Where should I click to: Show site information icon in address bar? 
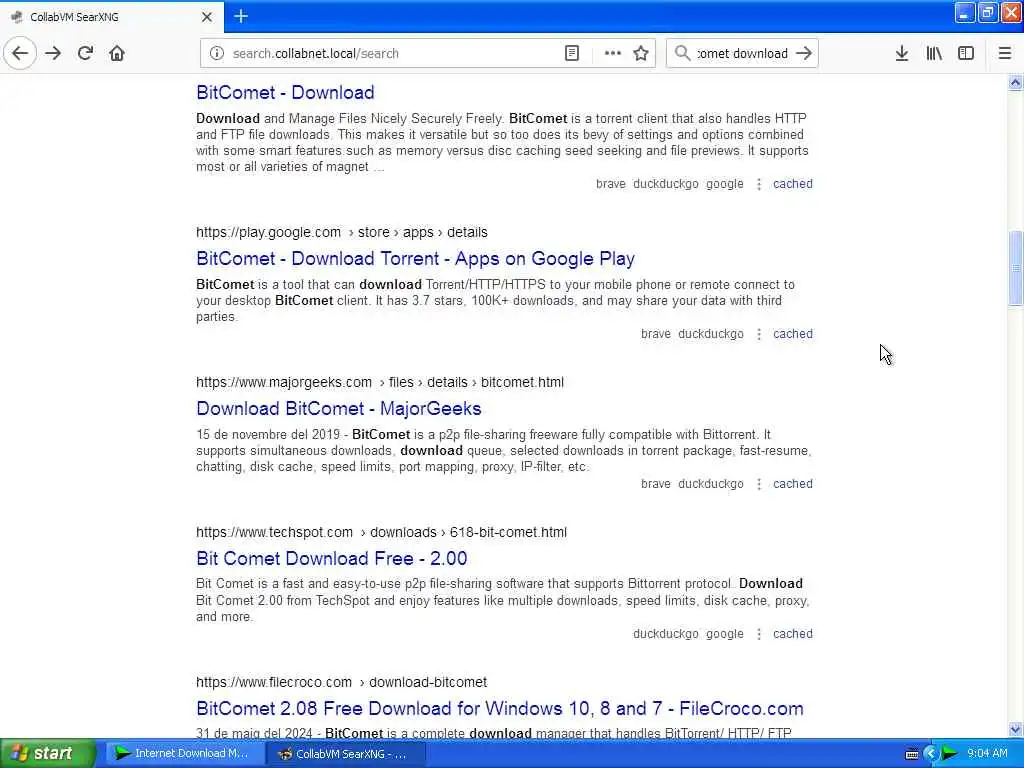216,54
